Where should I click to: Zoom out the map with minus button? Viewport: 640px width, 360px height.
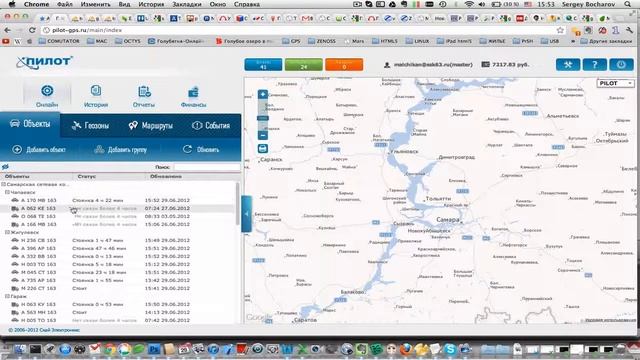pos(263,136)
